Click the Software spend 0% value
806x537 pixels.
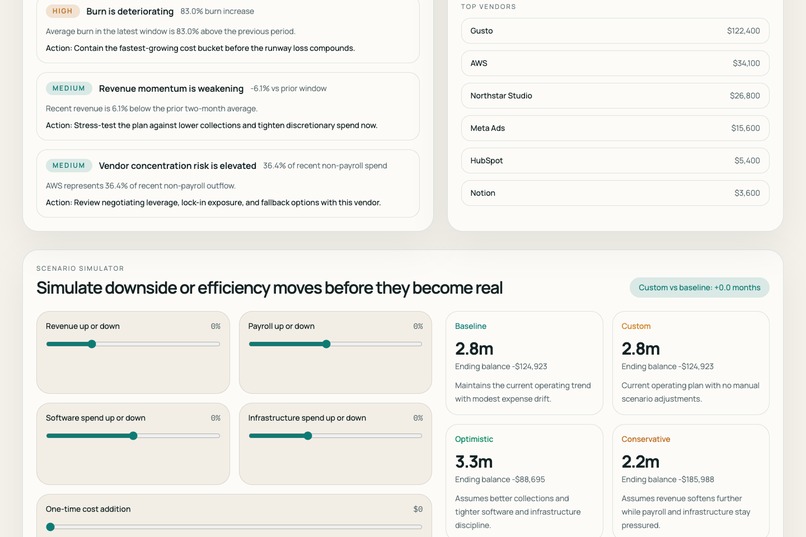(215, 418)
